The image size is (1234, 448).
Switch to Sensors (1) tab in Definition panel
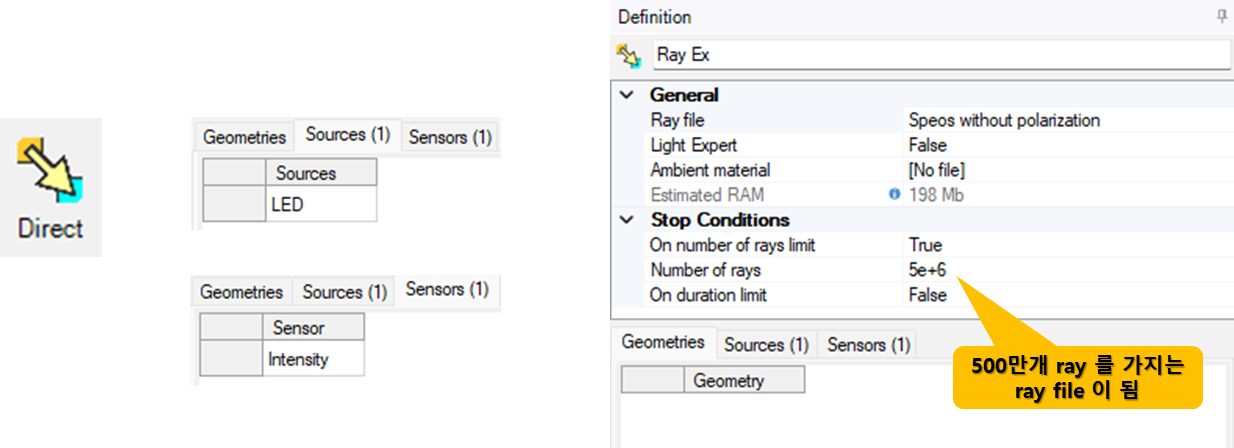coord(869,345)
